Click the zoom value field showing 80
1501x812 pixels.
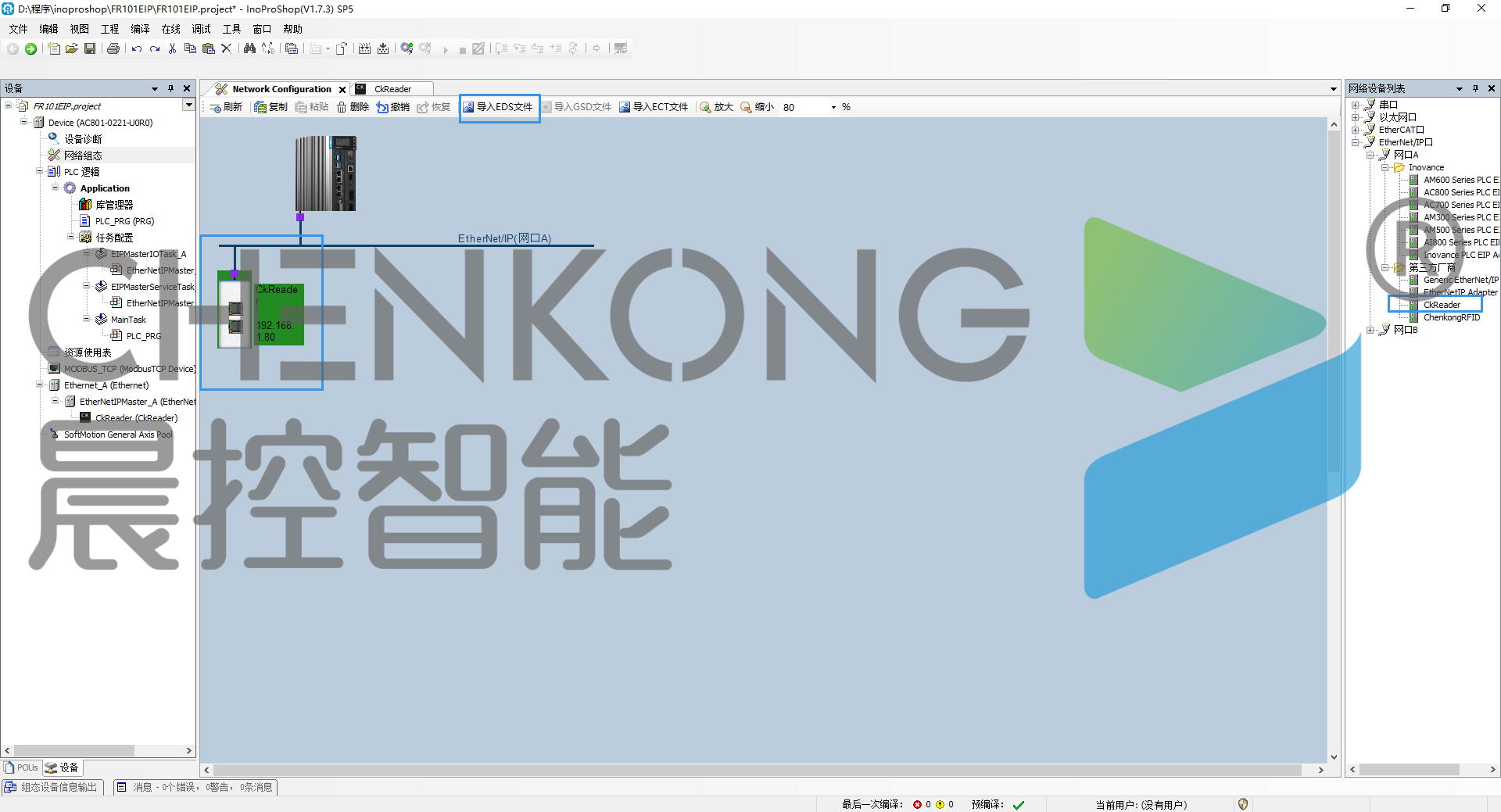click(804, 107)
